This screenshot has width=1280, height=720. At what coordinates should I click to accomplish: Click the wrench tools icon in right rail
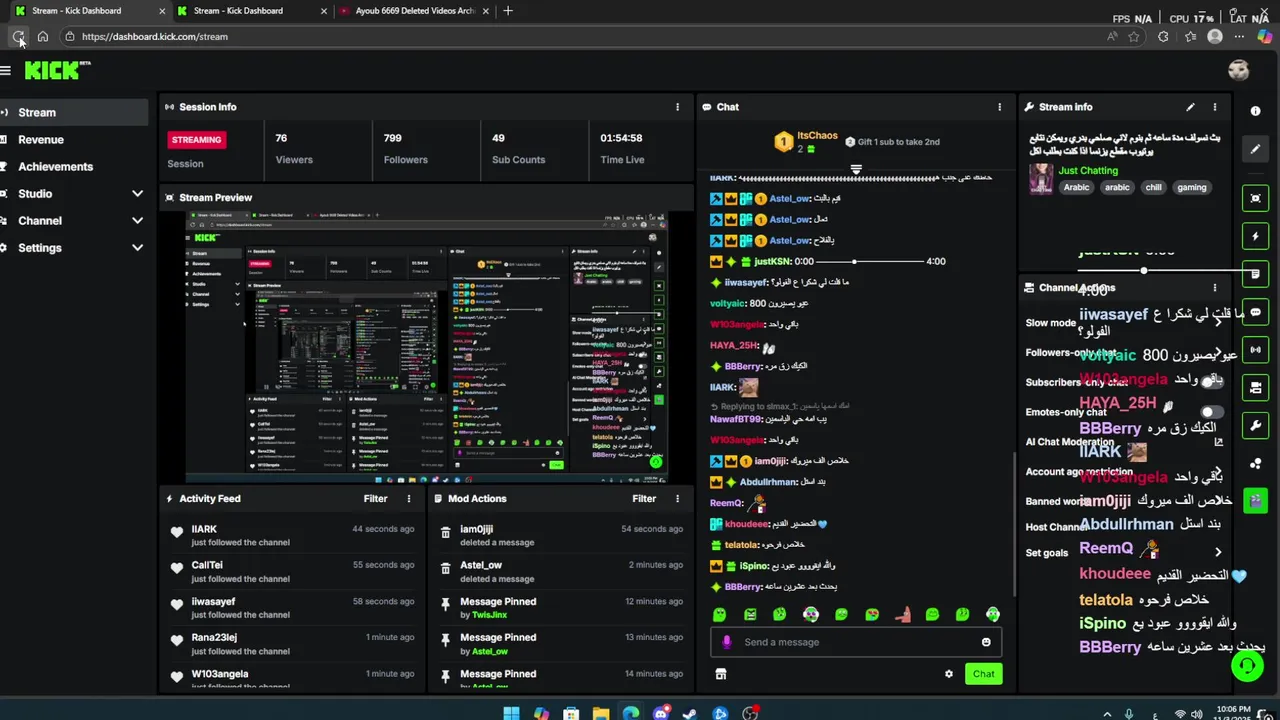(x=1256, y=425)
